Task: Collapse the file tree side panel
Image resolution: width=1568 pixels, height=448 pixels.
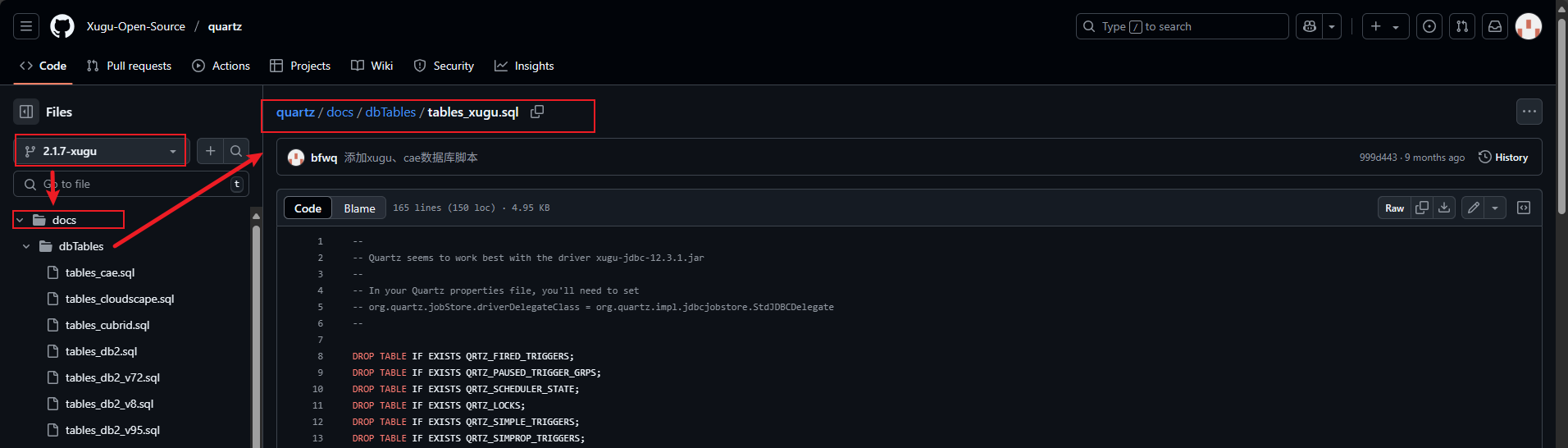Action: (26, 112)
